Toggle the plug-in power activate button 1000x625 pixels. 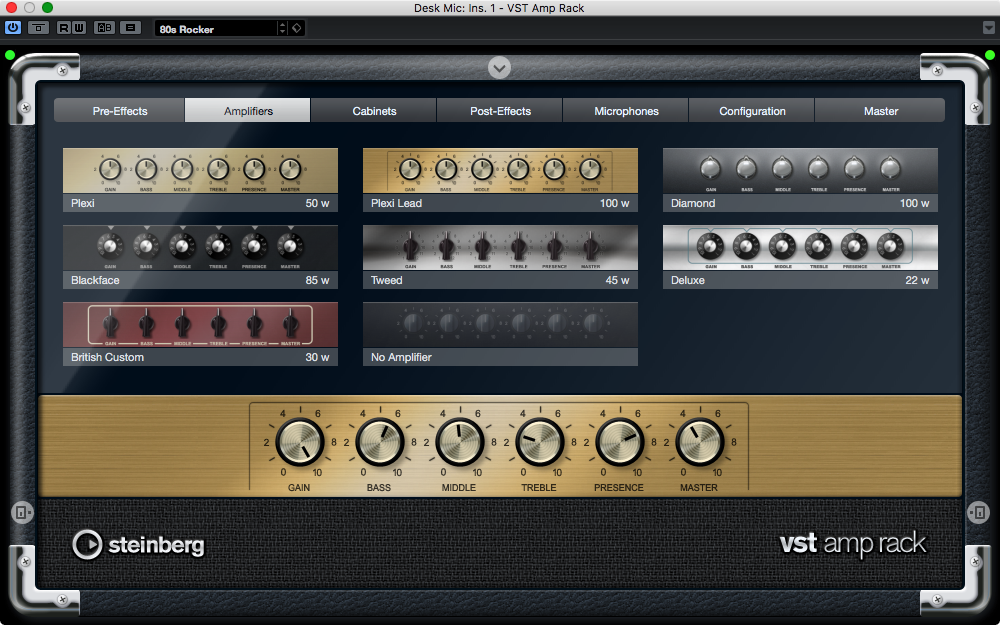pos(14,28)
